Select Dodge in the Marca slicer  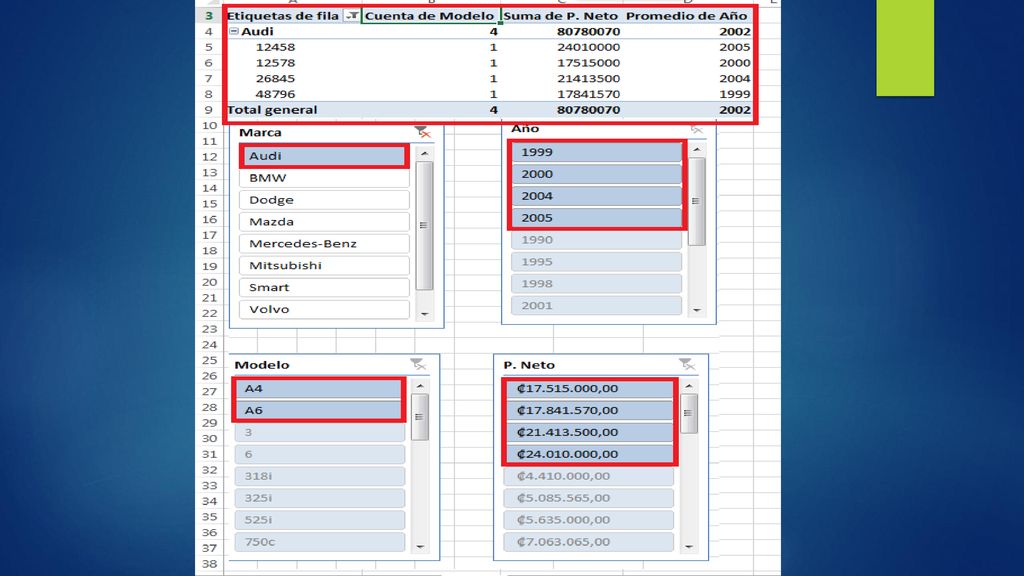(325, 200)
